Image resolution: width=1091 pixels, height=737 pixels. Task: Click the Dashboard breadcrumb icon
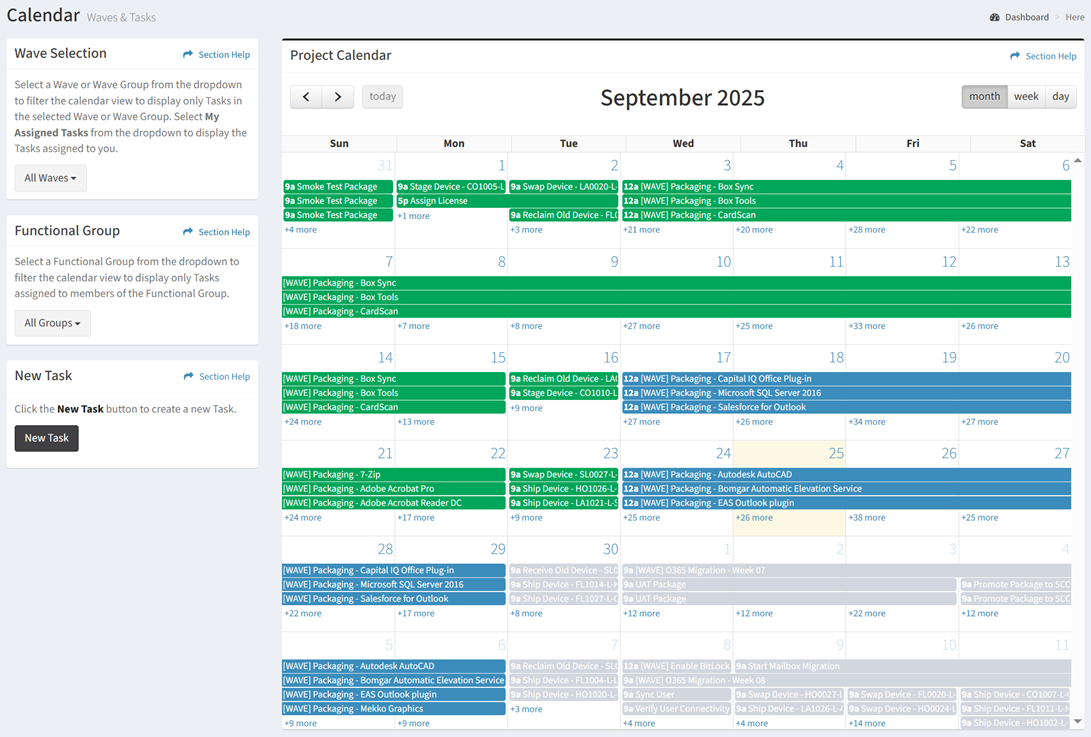click(995, 17)
